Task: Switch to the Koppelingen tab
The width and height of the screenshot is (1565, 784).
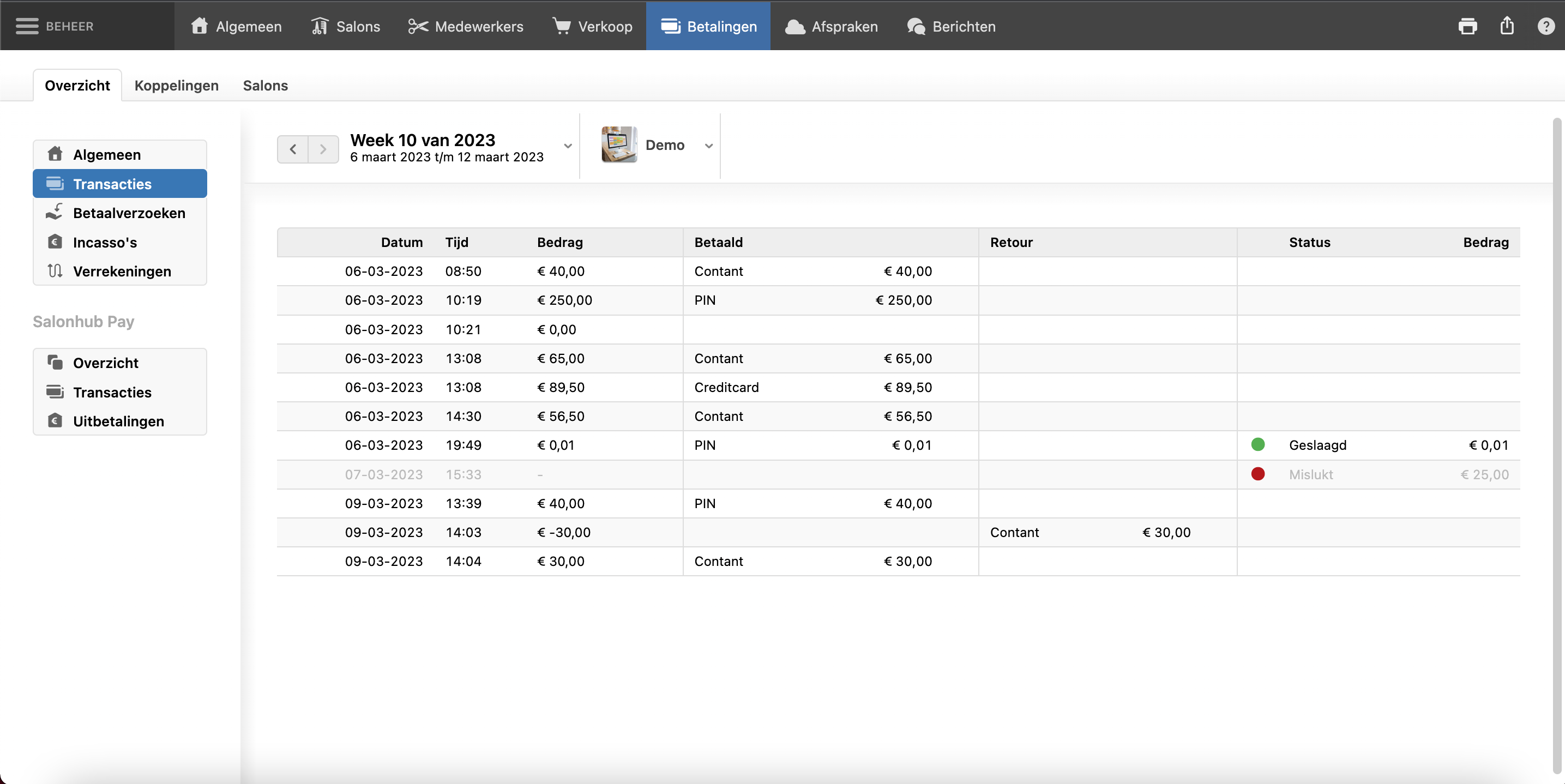Action: (176, 86)
